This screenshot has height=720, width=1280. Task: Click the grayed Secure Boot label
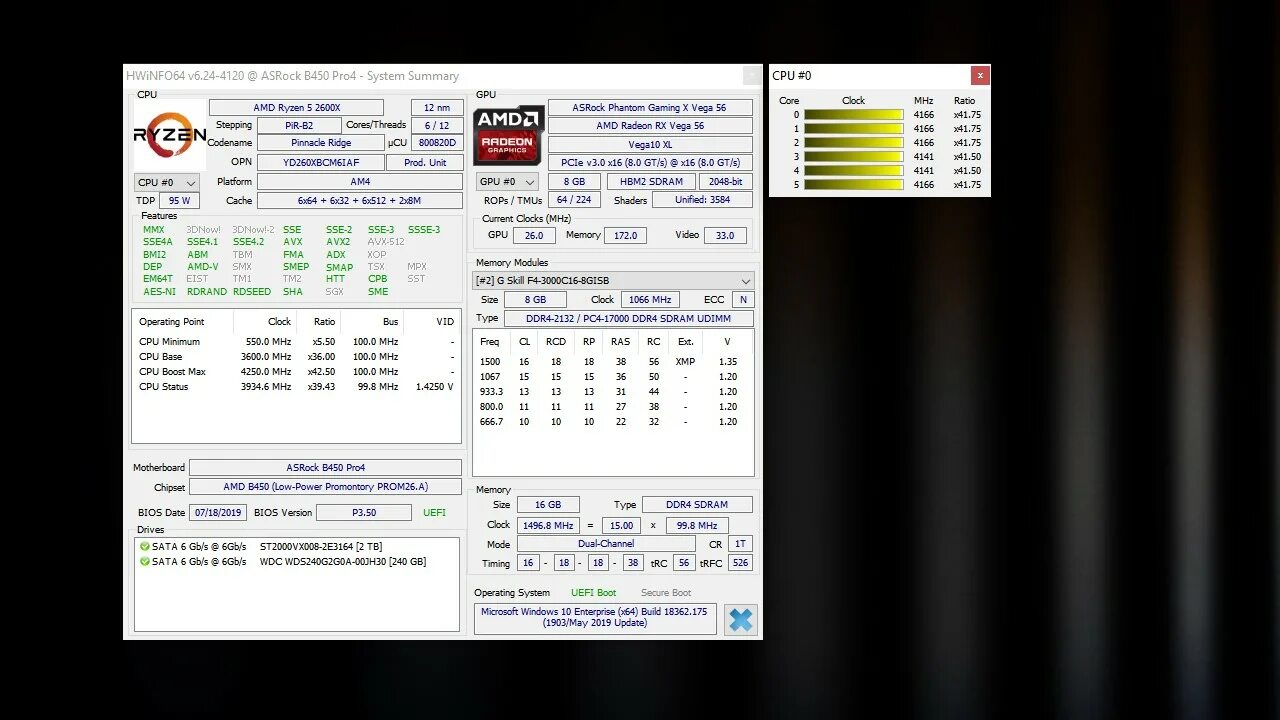tap(666, 593)
